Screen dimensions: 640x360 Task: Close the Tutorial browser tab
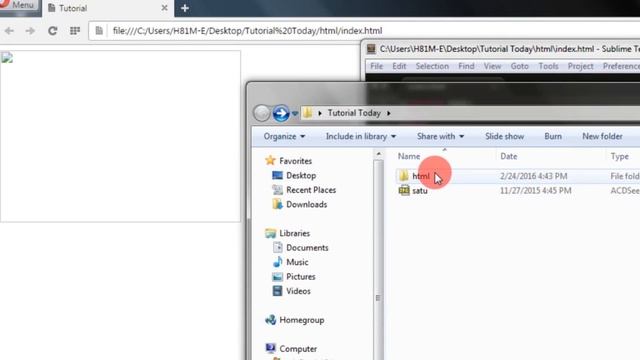(164, 8)
